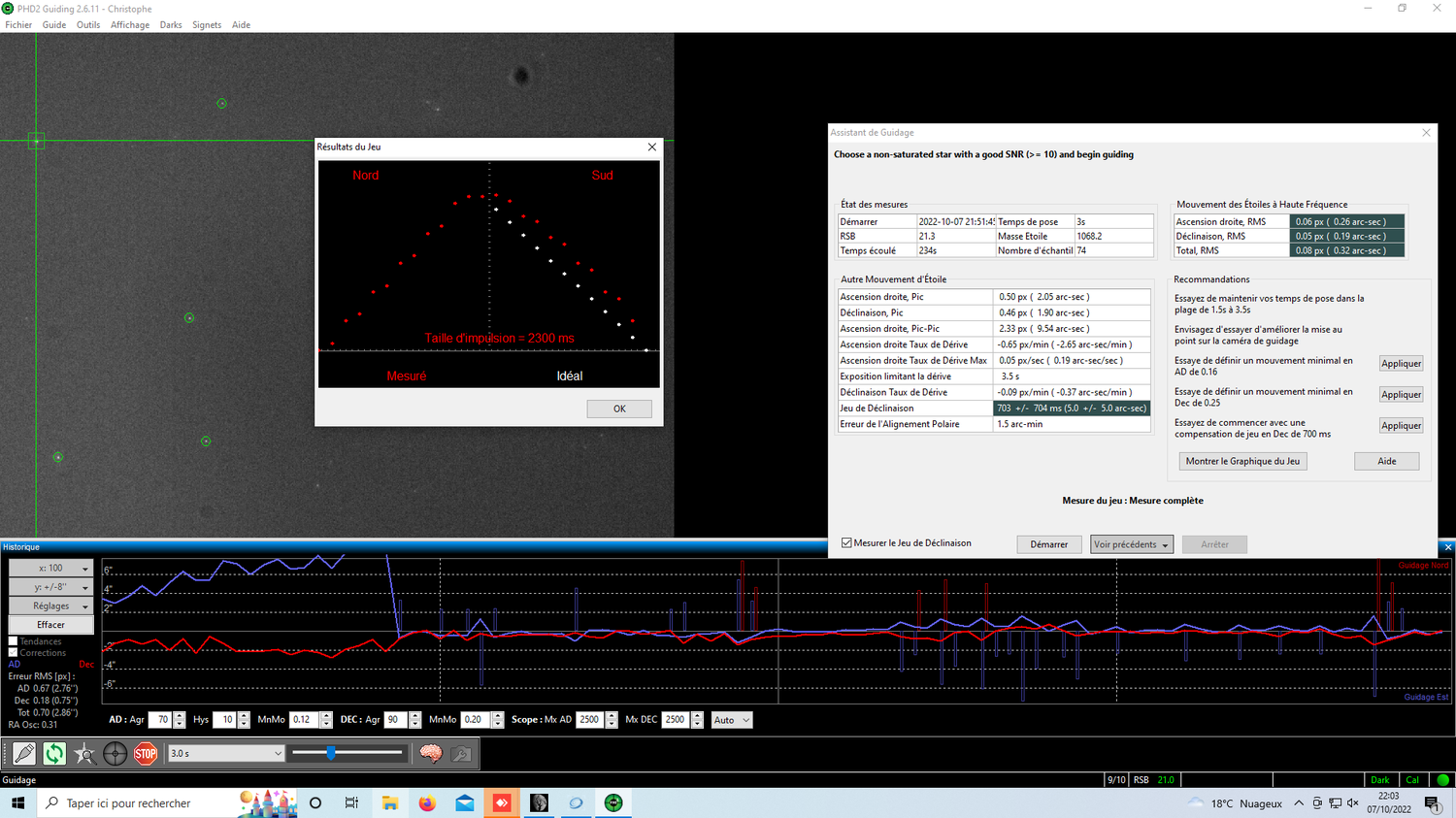The image size is (1456, 818).
Task: Start guiding with the crosshair target icon
Action: (115, 753)
